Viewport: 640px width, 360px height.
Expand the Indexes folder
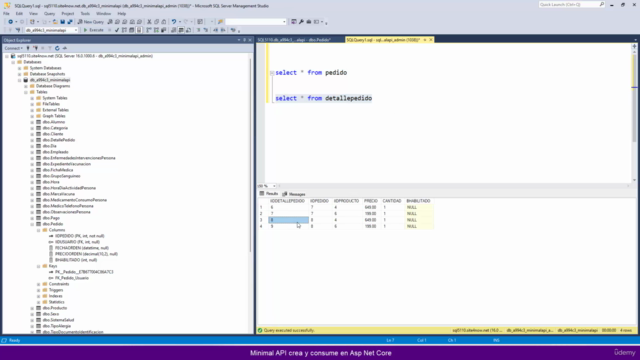(39, 296)
